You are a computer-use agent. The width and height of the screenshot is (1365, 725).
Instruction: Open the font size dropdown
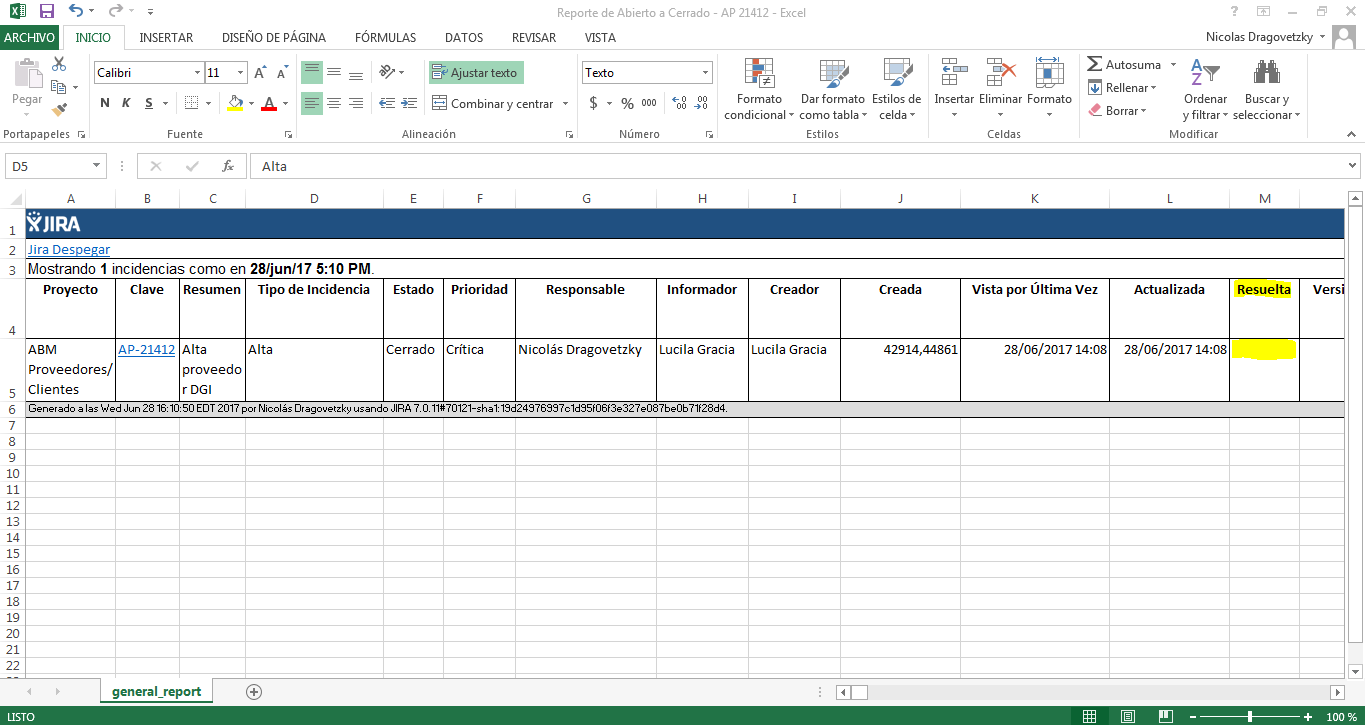[240, 73]
